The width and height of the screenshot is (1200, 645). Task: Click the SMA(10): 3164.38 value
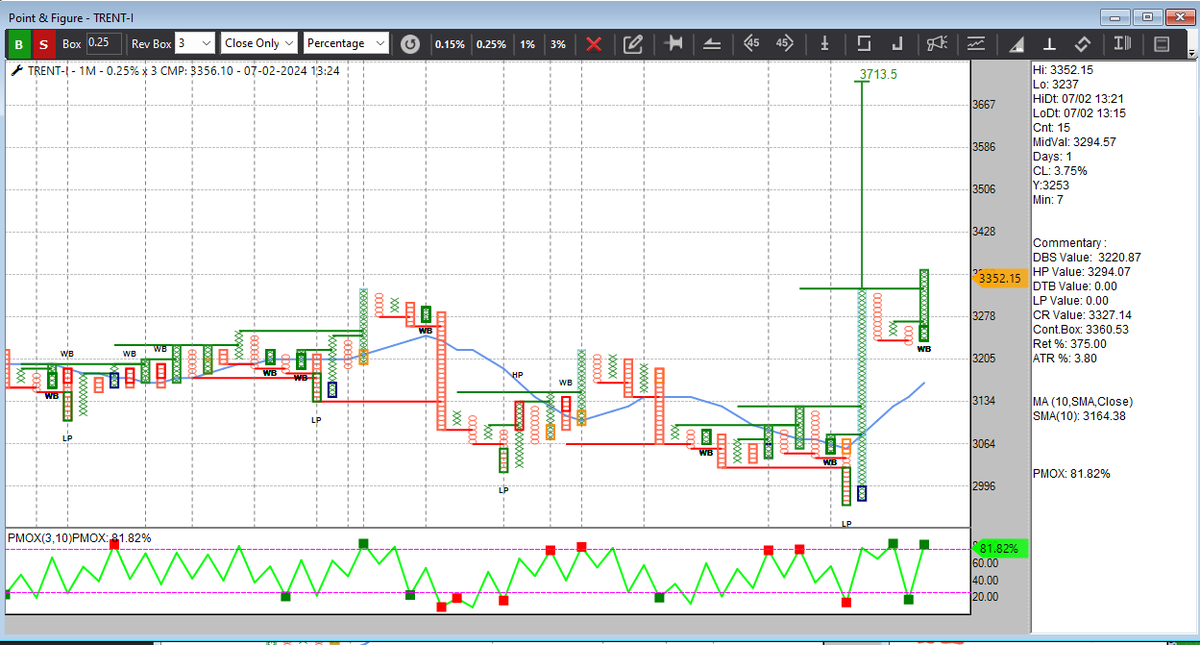(1079, 416)
